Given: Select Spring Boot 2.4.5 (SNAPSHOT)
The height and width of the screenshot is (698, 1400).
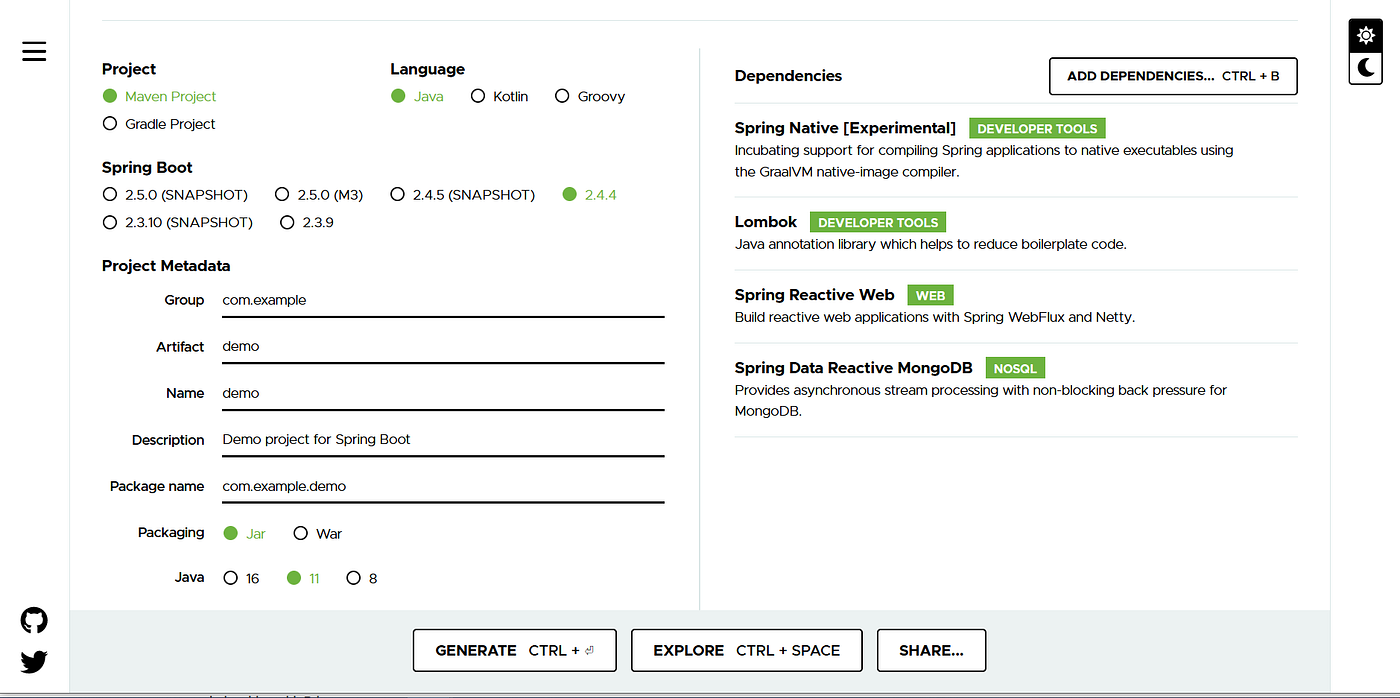Looking at the screenshot, I should [x=462, y=194].
